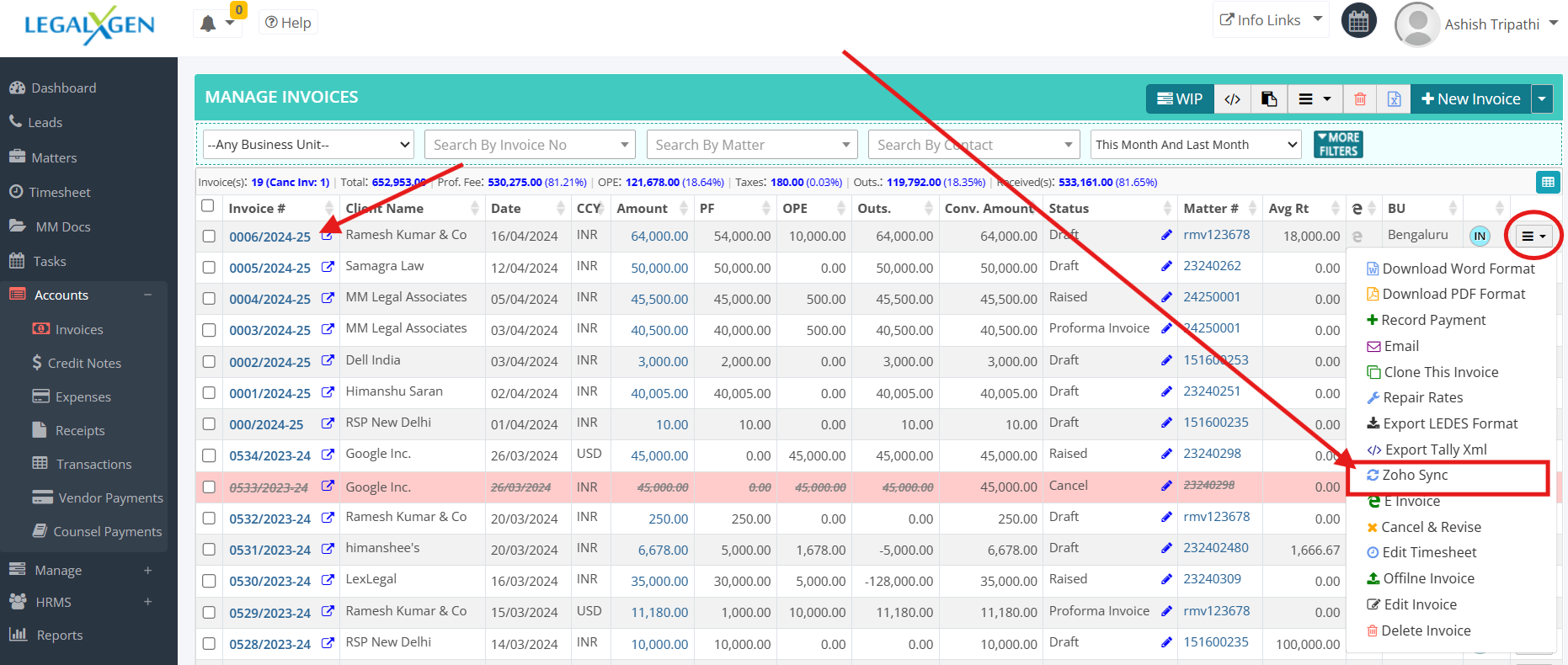Select the header select-all checkbox
Screen dimensions: 1568x665
point(208,206)
